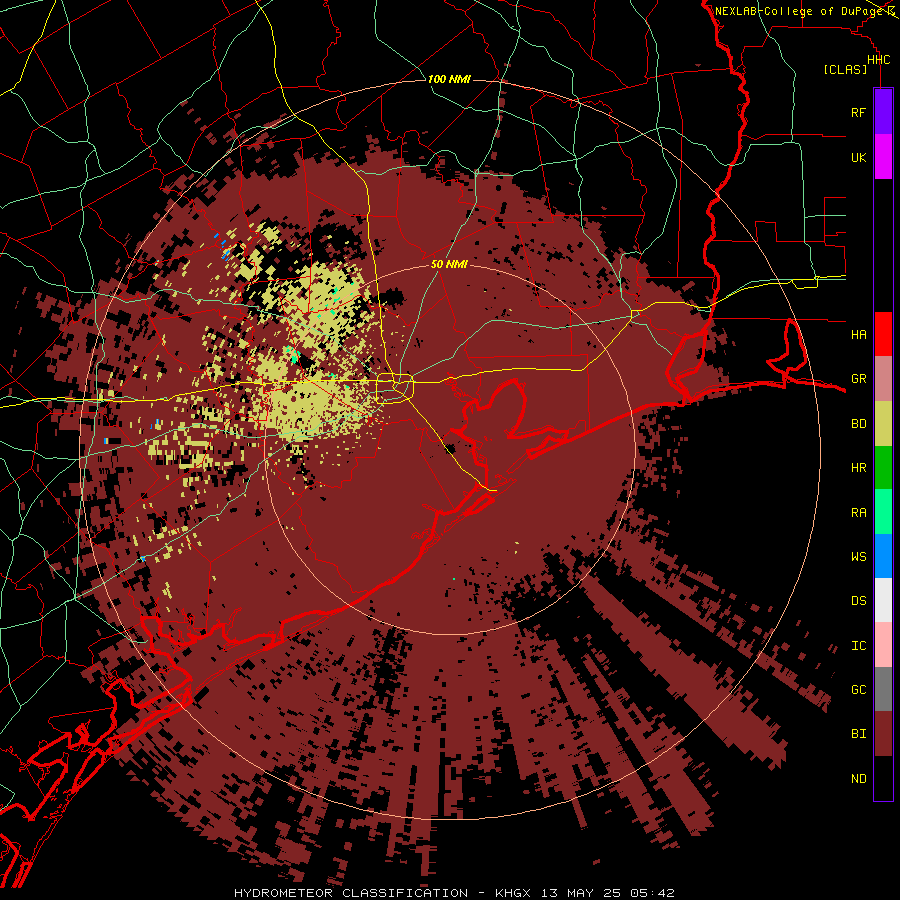Click the RF purple legend swatch

pos(883,112)
